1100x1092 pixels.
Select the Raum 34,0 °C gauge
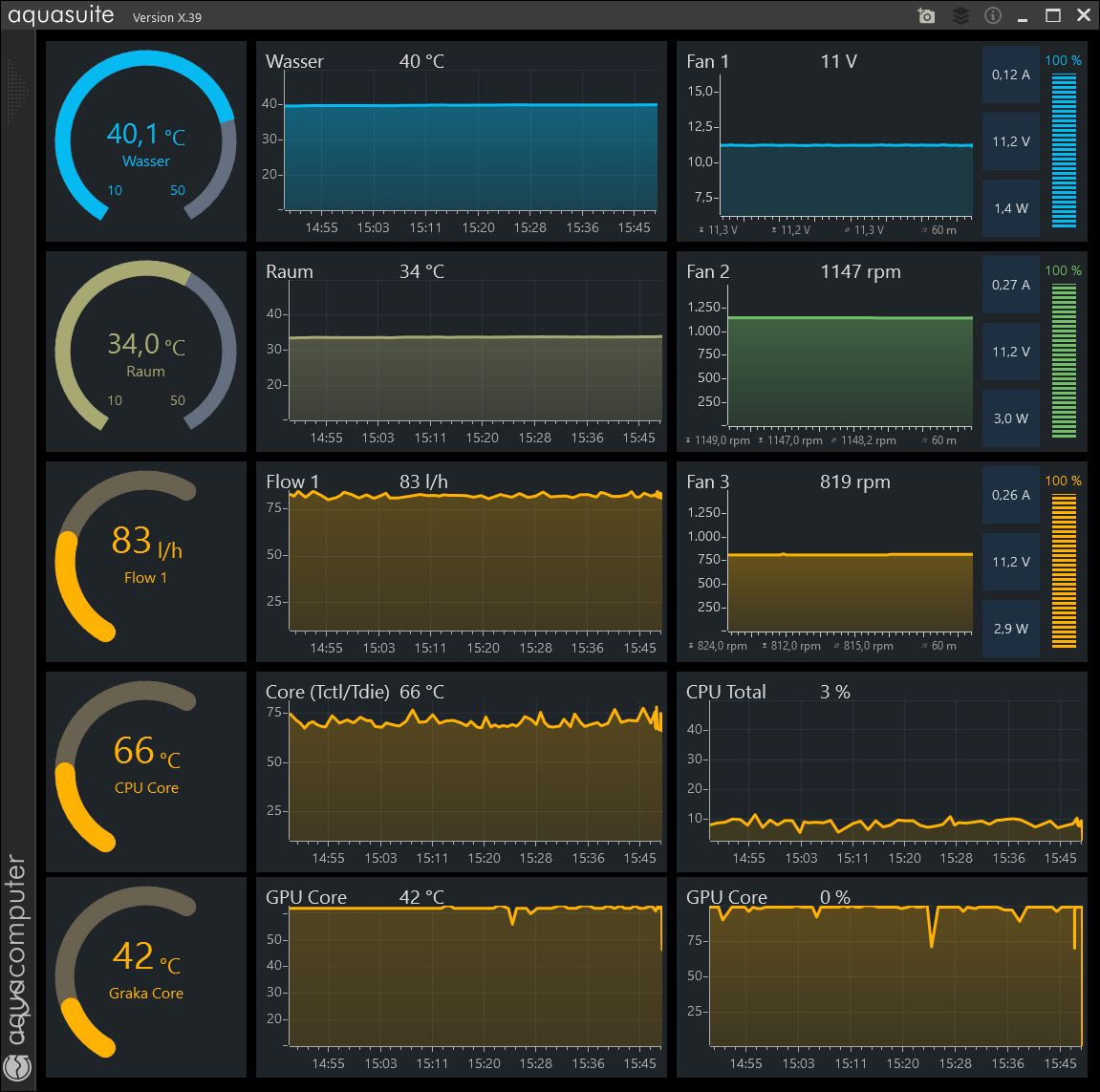pyautogui.click(x=146, y=352)
